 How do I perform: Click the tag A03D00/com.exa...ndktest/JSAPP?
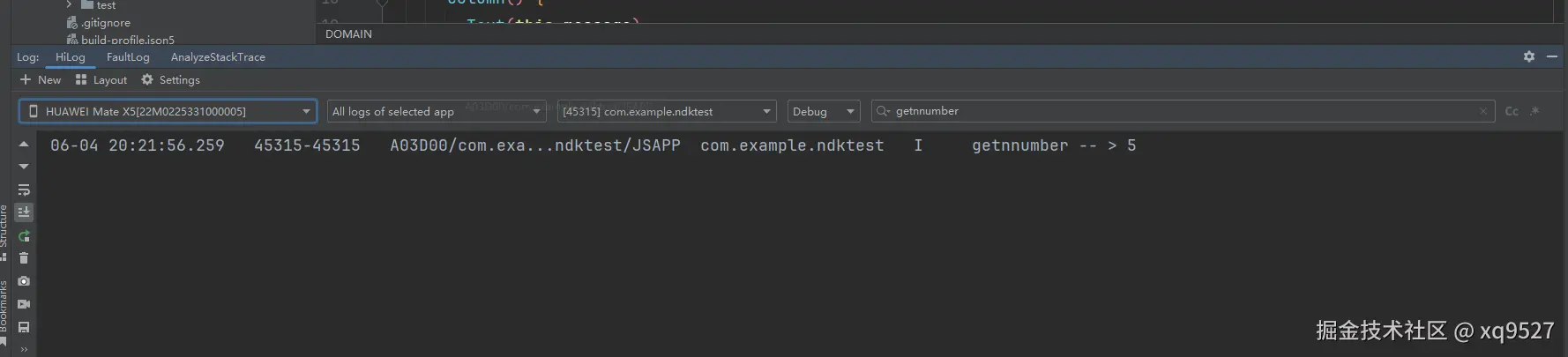[x=535, y=145]
